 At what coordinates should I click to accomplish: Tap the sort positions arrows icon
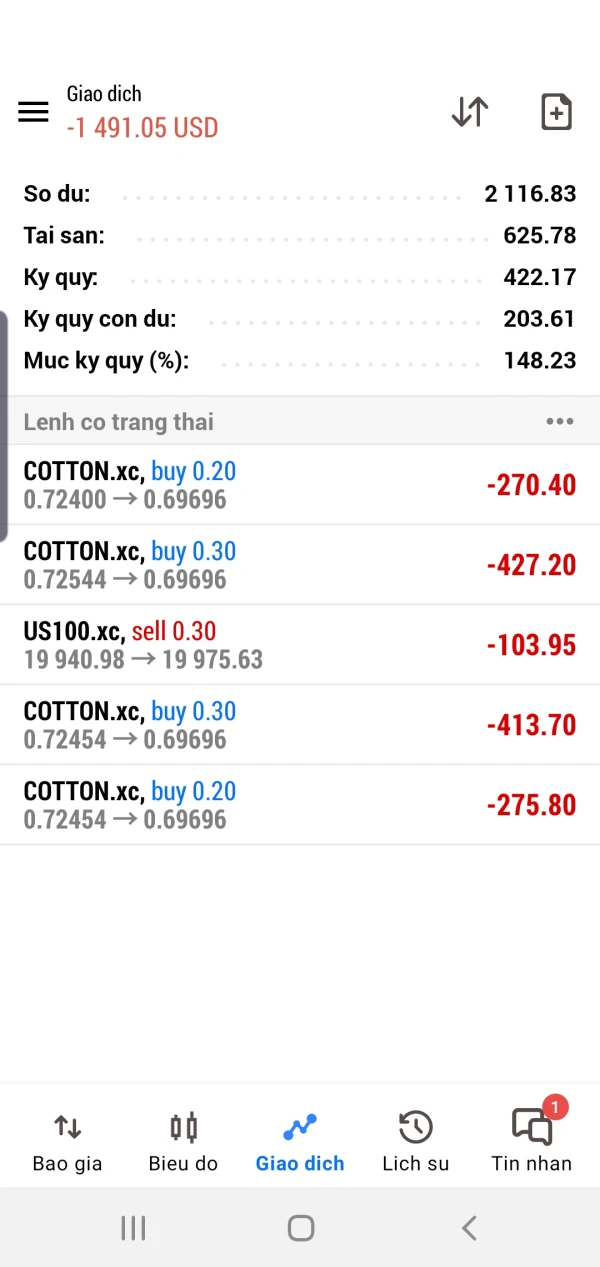tap(469, 112)
